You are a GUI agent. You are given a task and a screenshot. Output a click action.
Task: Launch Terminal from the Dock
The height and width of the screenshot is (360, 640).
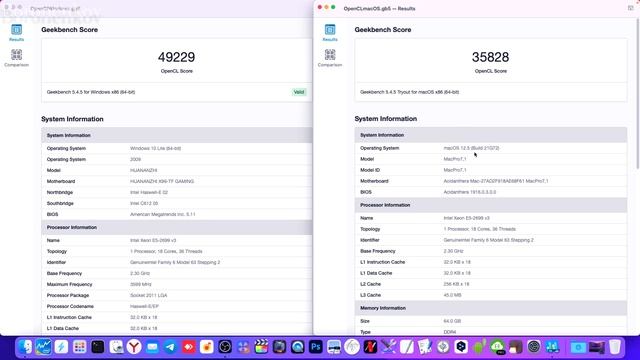click(98, 347)
